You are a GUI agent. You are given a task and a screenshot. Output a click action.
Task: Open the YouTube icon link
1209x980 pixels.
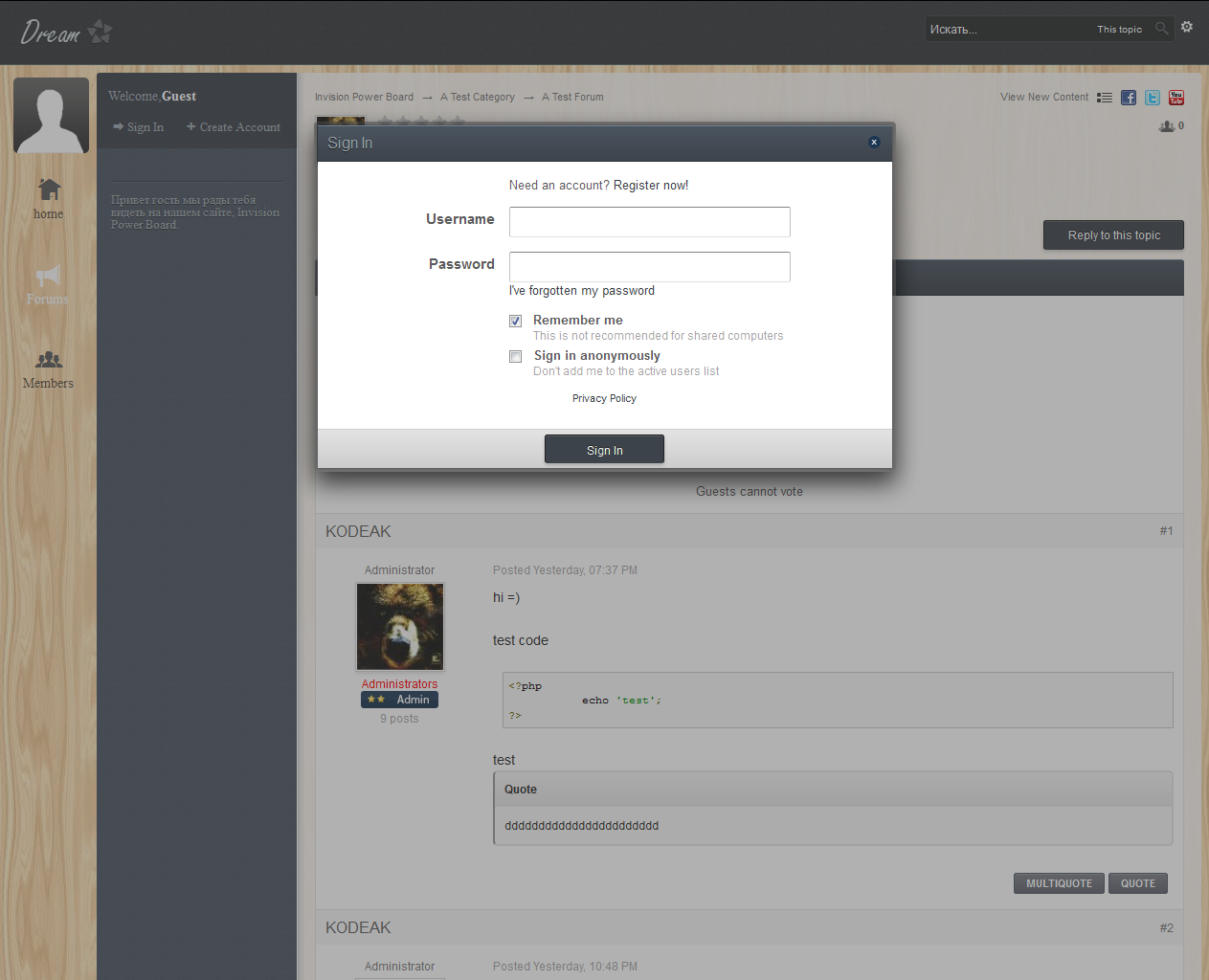click(x=1176, y=98)
